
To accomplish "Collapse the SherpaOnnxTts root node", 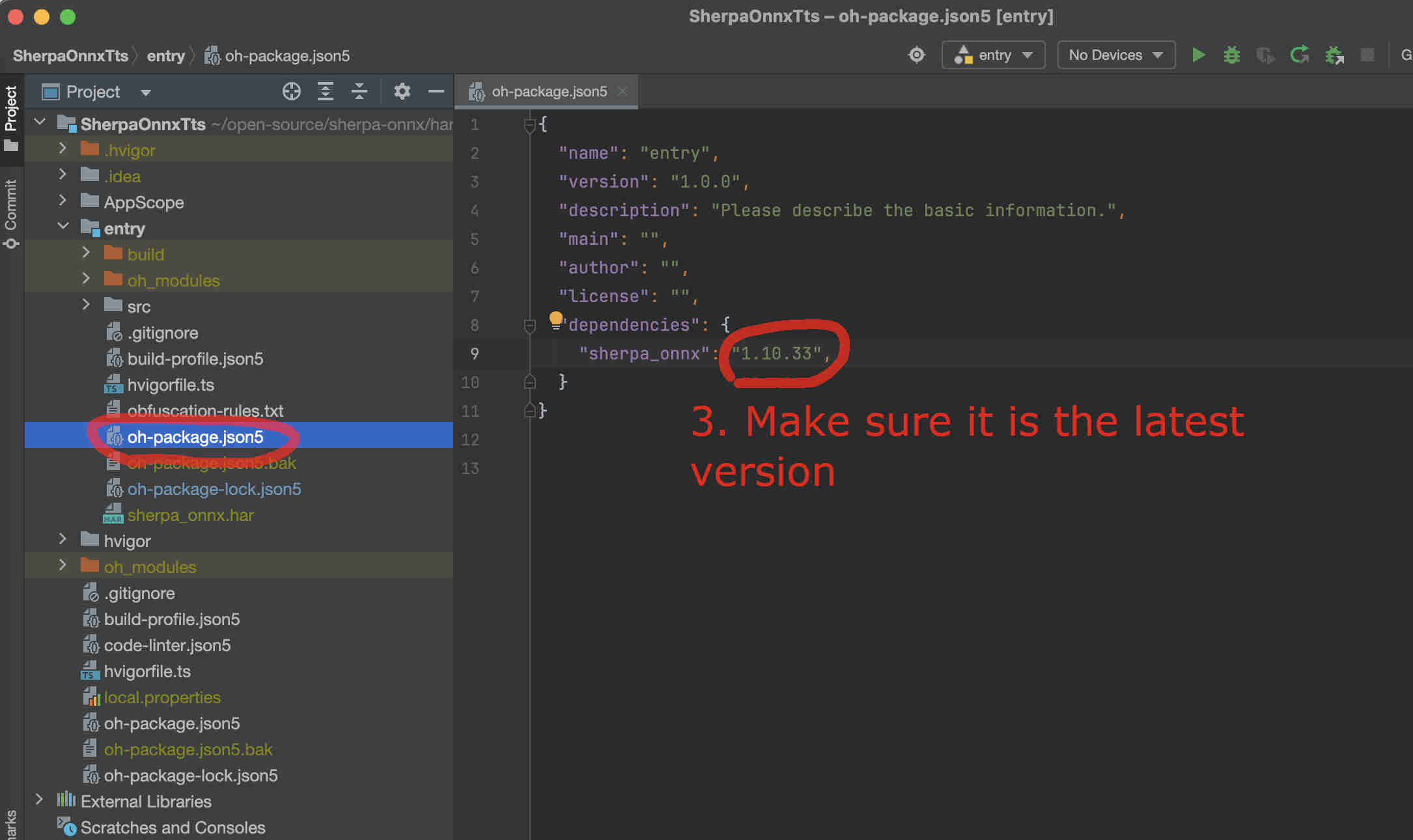I will [40, 122].
